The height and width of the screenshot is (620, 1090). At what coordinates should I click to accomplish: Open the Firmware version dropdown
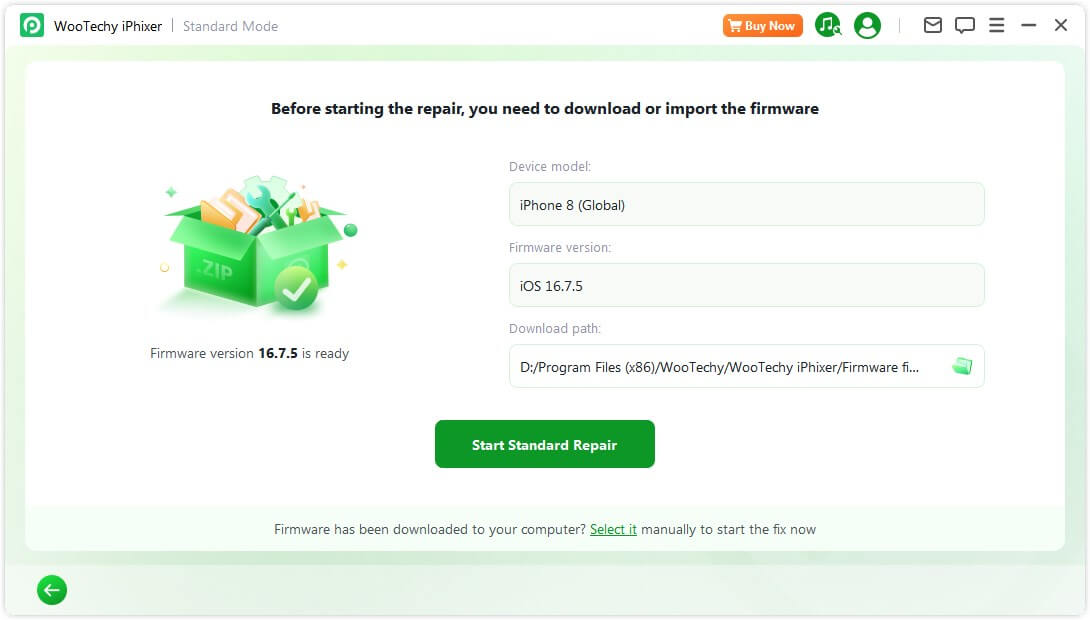point(746,286)
